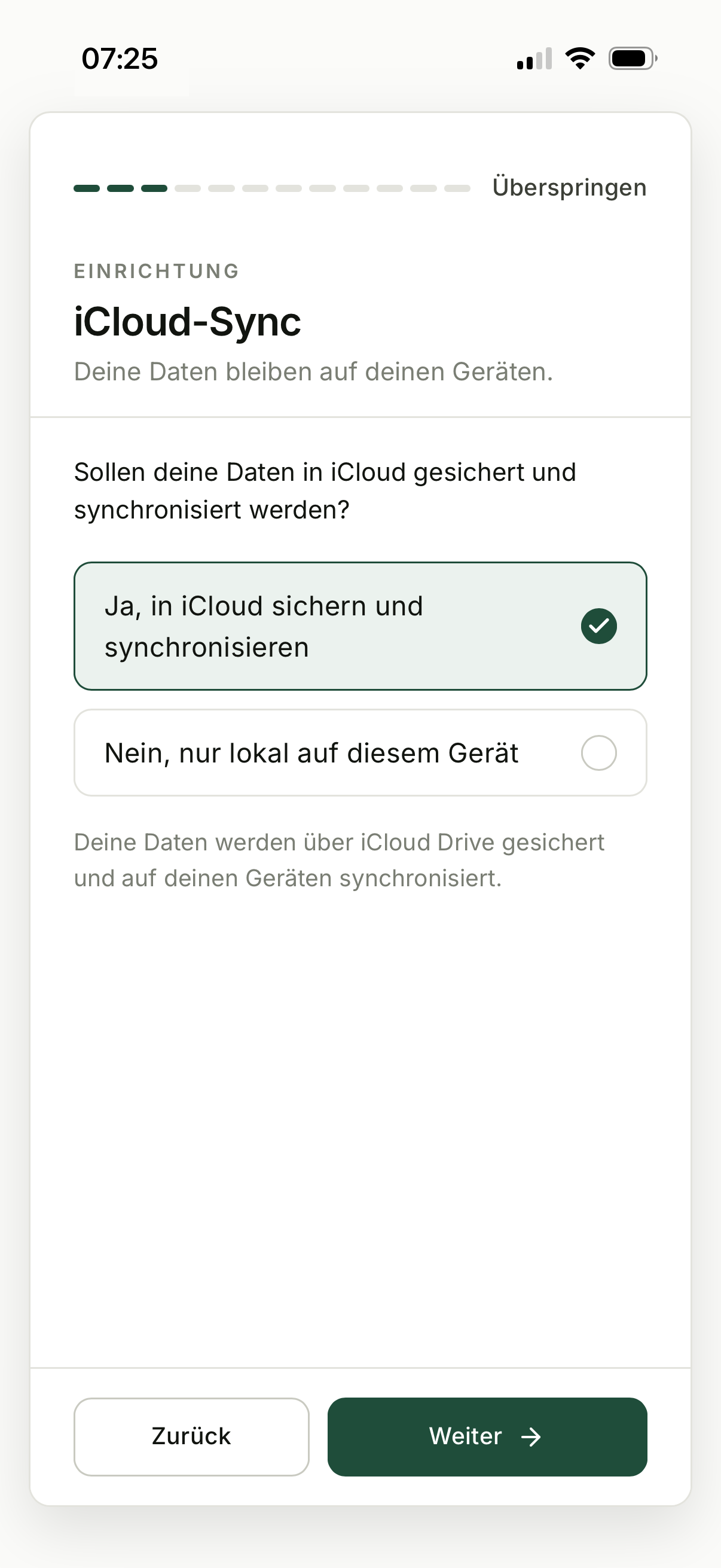The image size is (721, 1568).
Task: Select 'Nein, nur lokal auf diesem Gerät' option
Action: (360, 752)
